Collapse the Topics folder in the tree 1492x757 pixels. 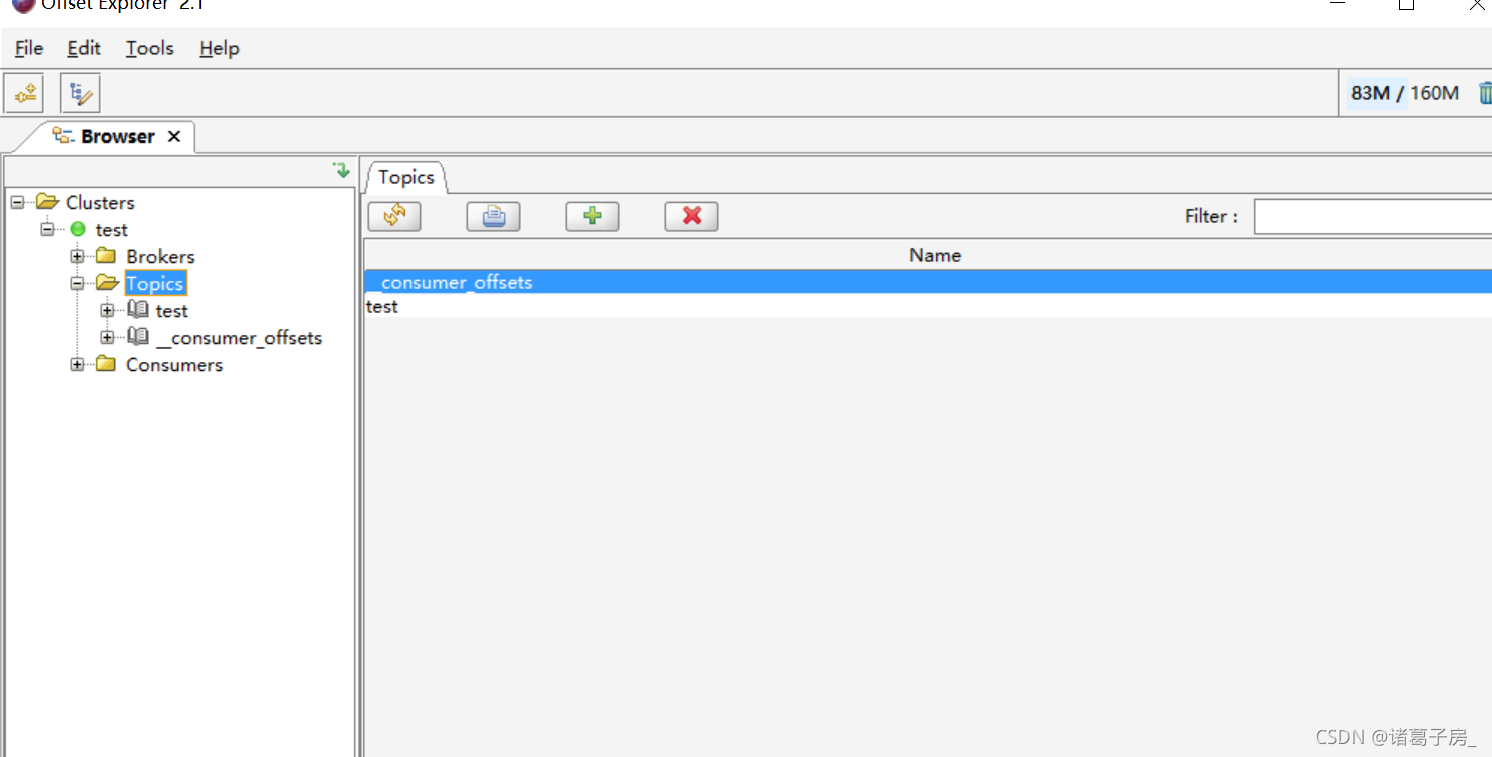click(x=77, y=283)
